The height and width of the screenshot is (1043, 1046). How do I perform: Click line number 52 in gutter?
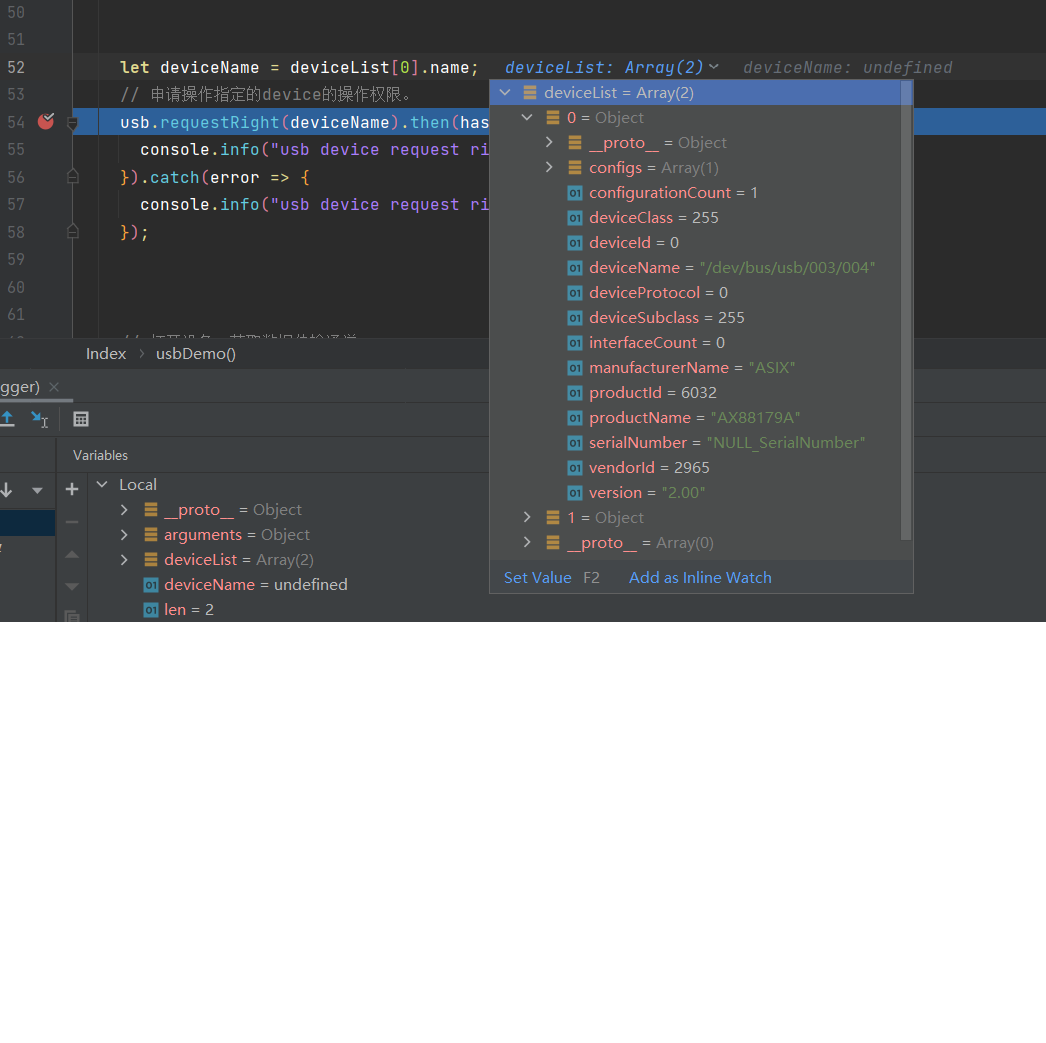coord(16,67)
